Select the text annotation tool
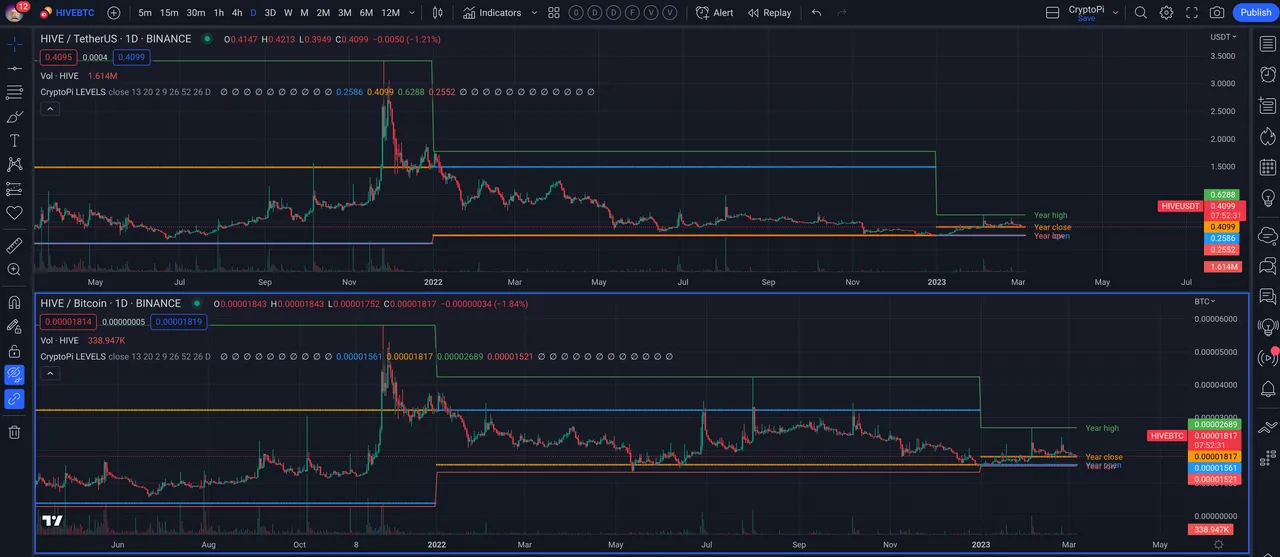1280x557 pixels. (x=14, y=140)
